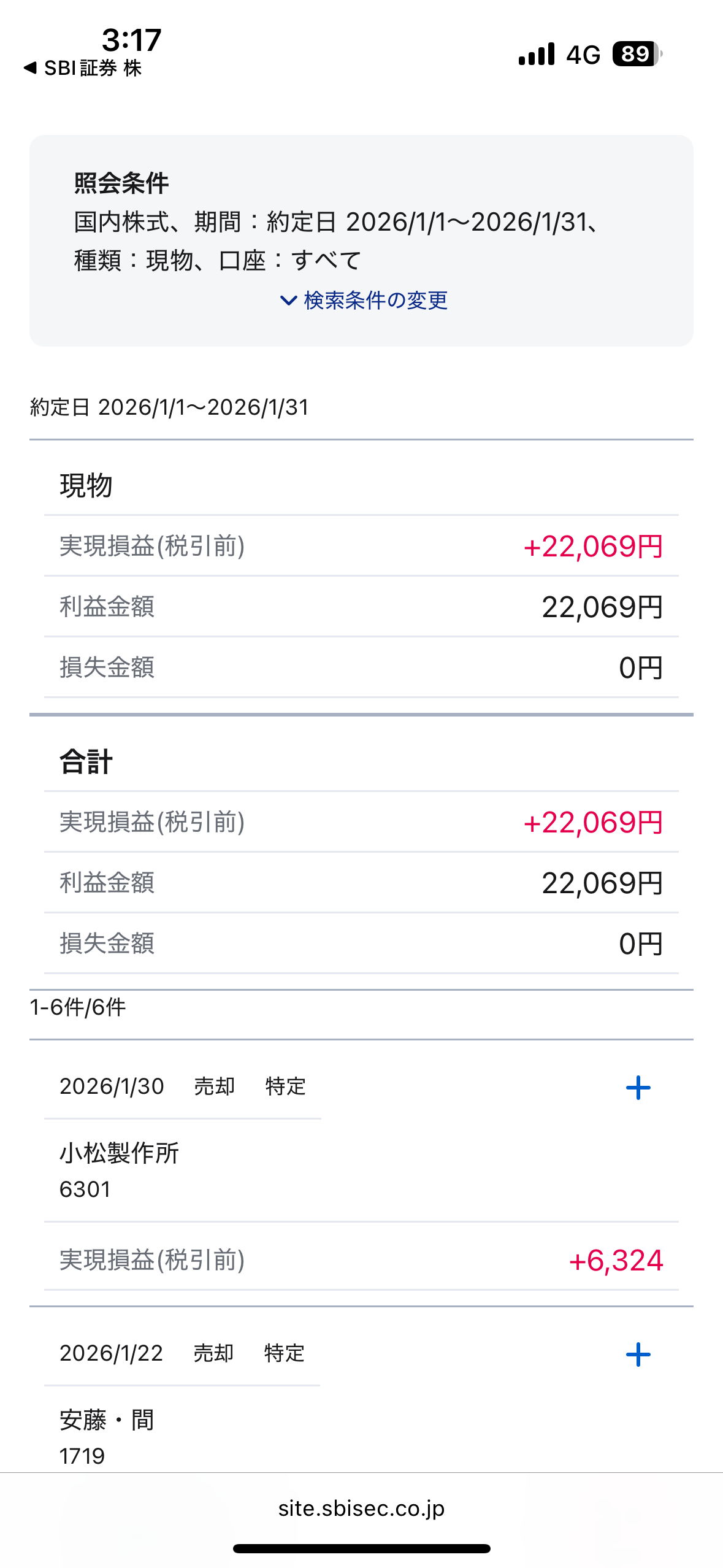Expand the 2026/1/22 安藤・間 trade details
This screenshot has height=1568, width=723.
(x=638, y=1355)
